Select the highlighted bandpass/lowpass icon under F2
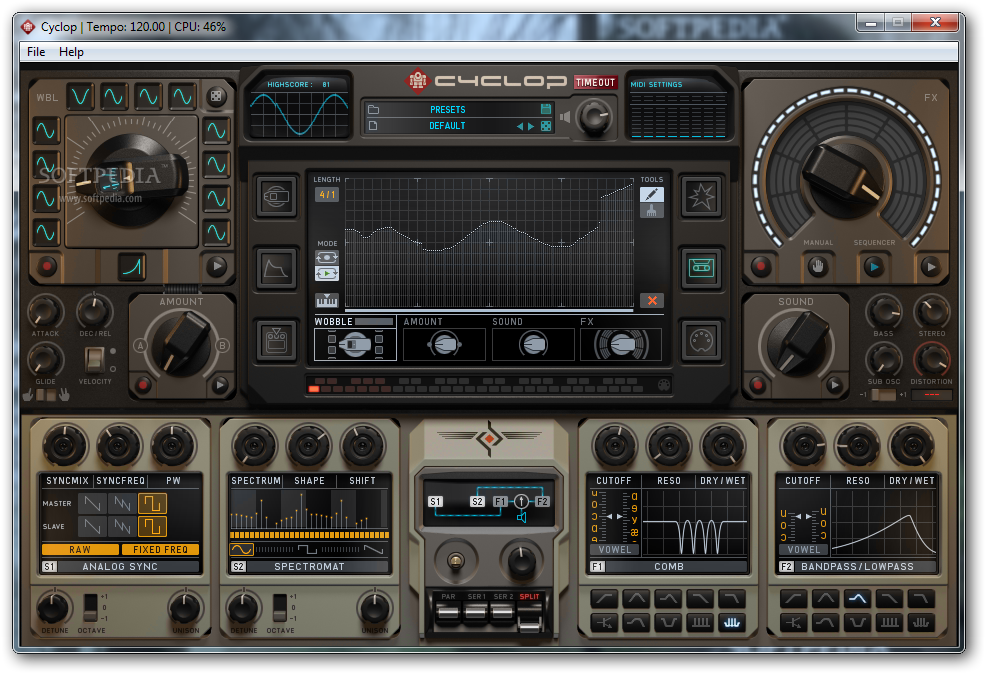 [x=857, y=599]
